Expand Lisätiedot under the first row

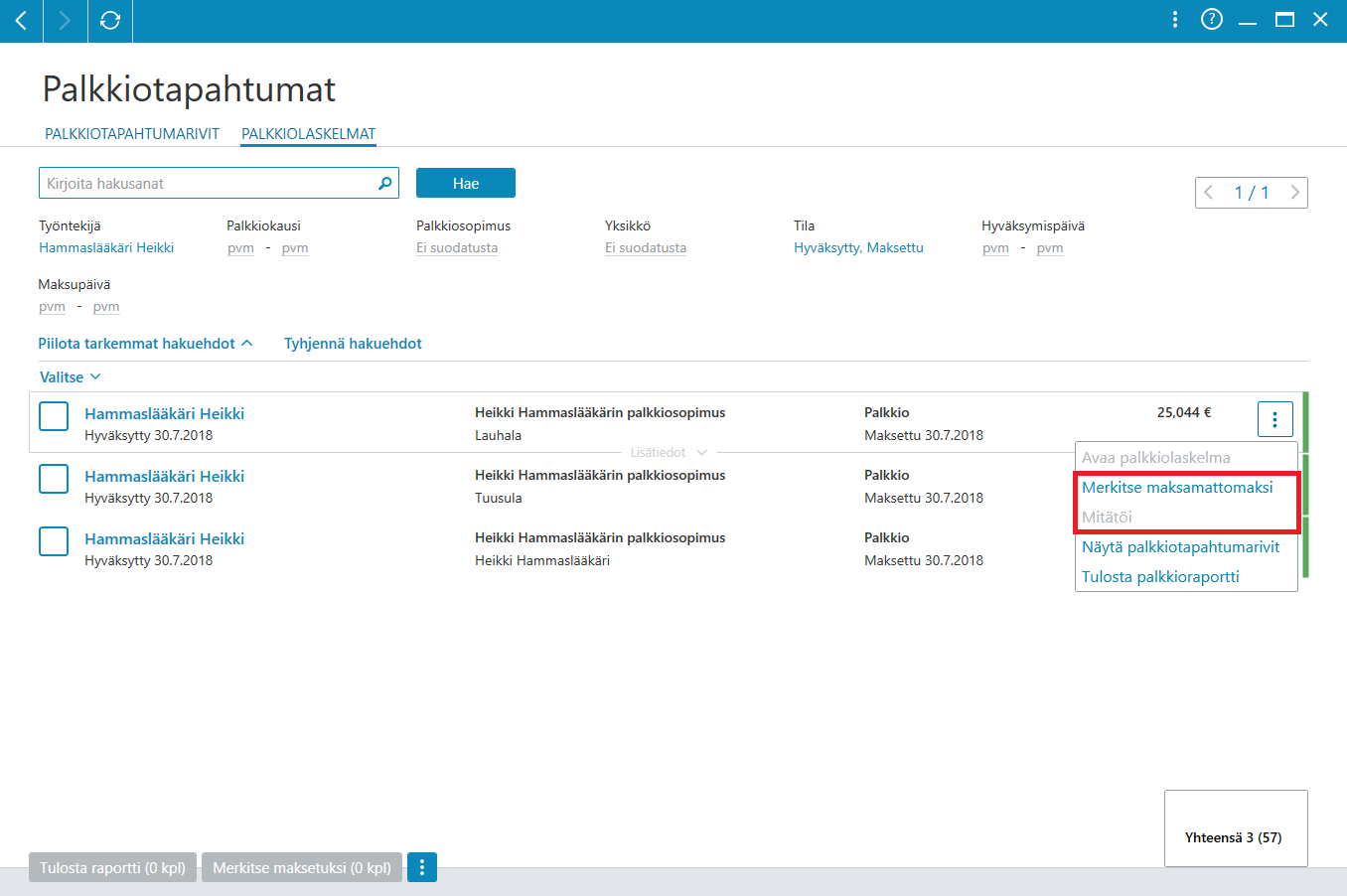[x=669, y=452]
